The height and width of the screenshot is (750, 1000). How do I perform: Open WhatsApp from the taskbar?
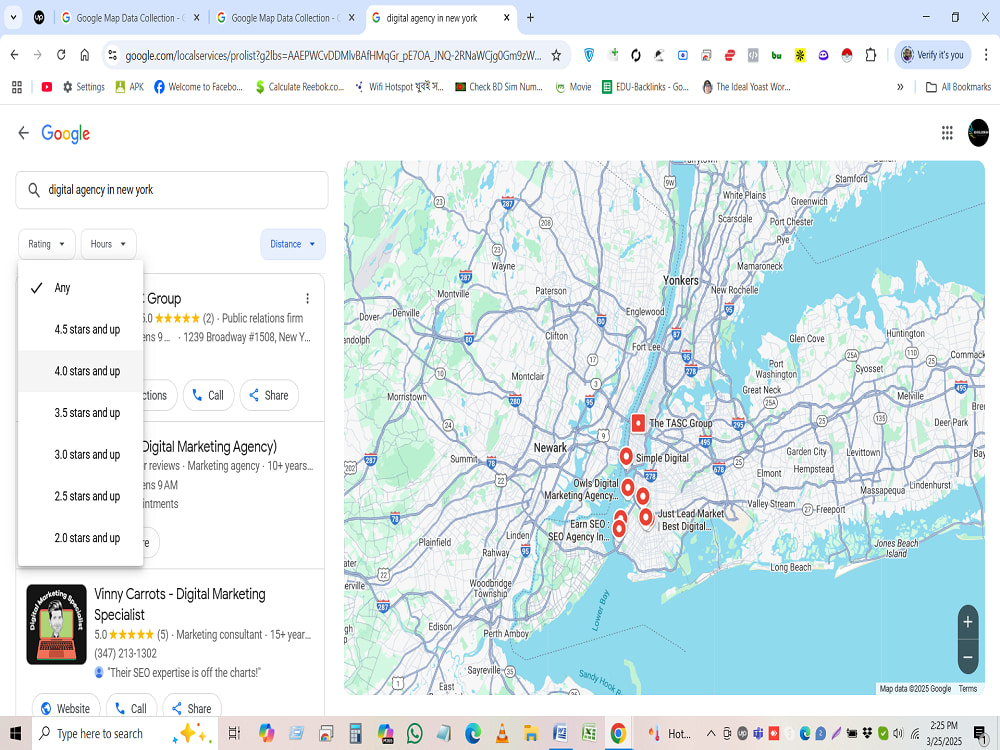[x=415, y=733]
